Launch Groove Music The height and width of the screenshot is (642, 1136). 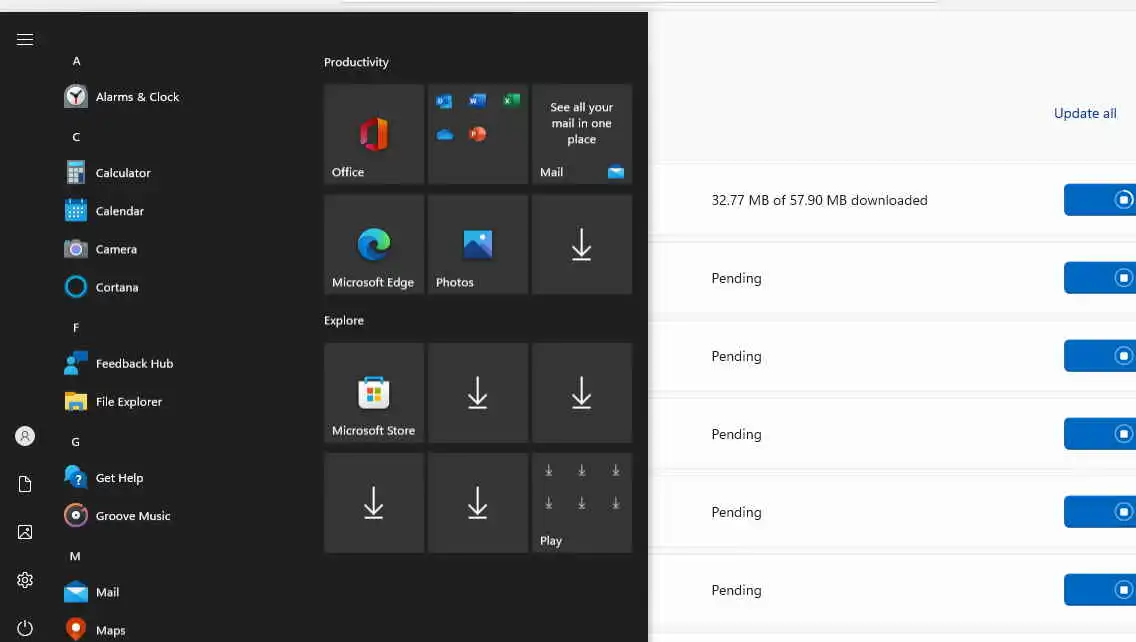[x=117, y=516]
